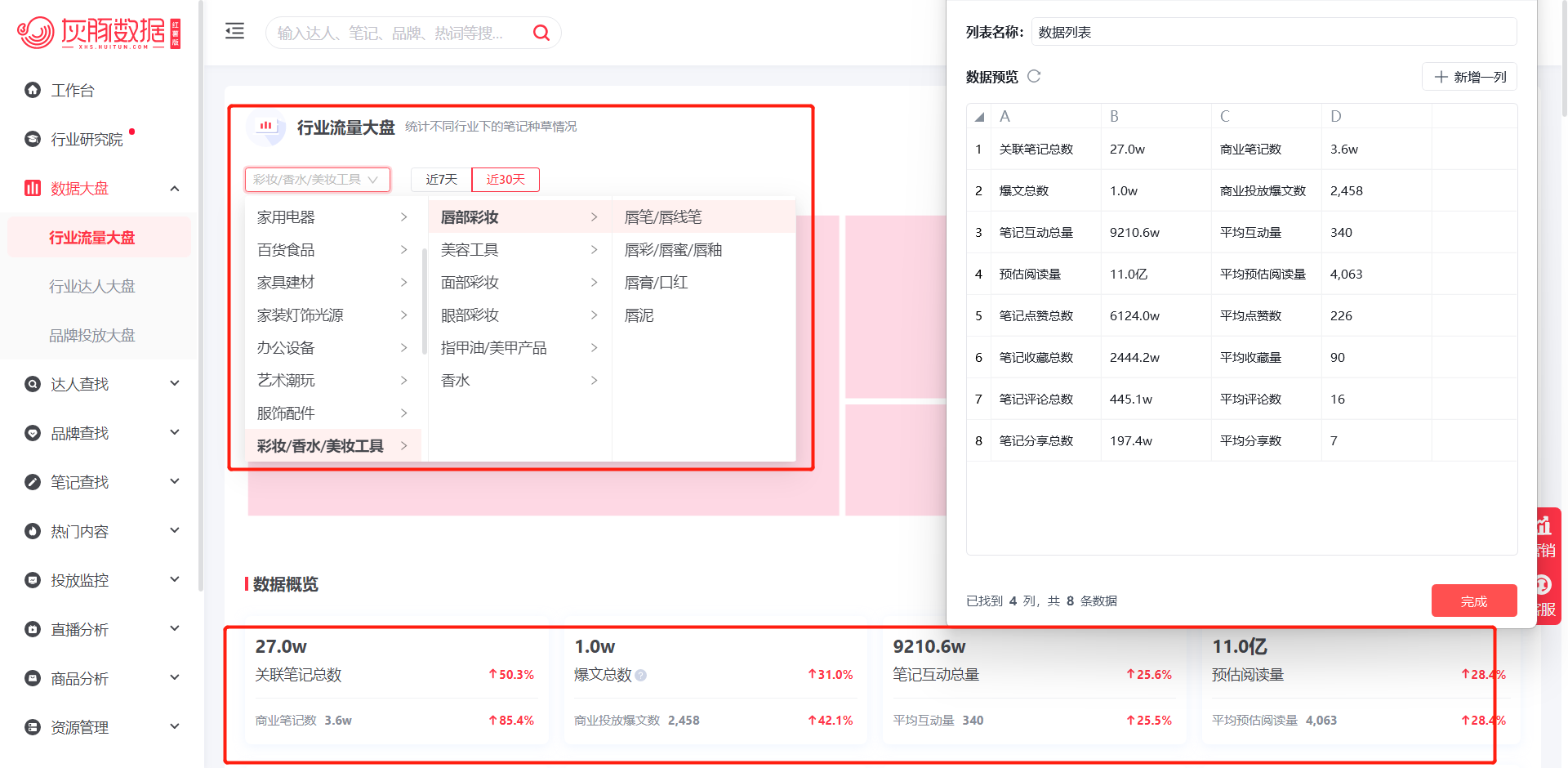
Task: Click the 商品分析 sidebar icon
Action: click(33, 678)
